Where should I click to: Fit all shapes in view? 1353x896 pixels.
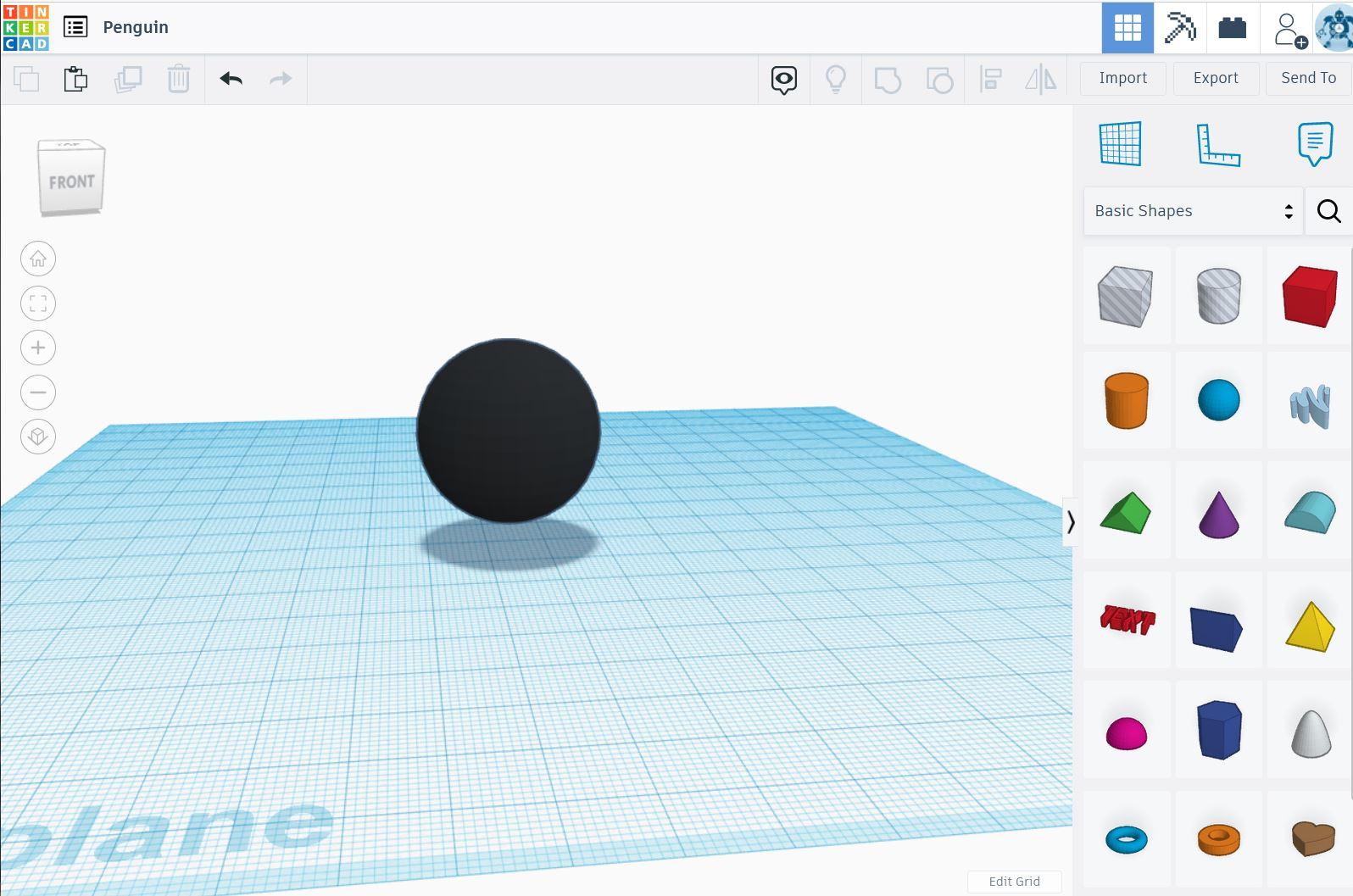38,303
